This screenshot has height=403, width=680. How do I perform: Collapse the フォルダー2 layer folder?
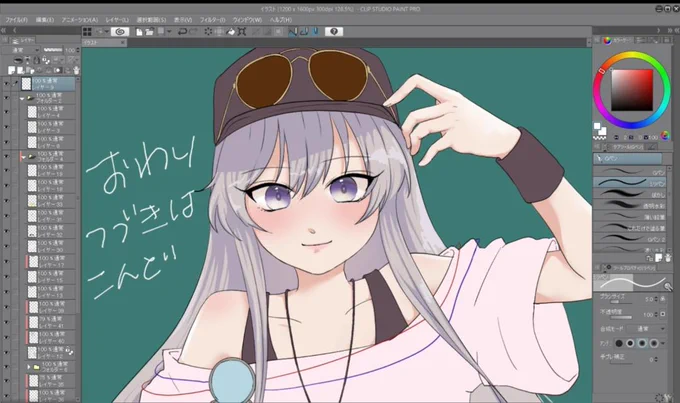pos(22,98)
